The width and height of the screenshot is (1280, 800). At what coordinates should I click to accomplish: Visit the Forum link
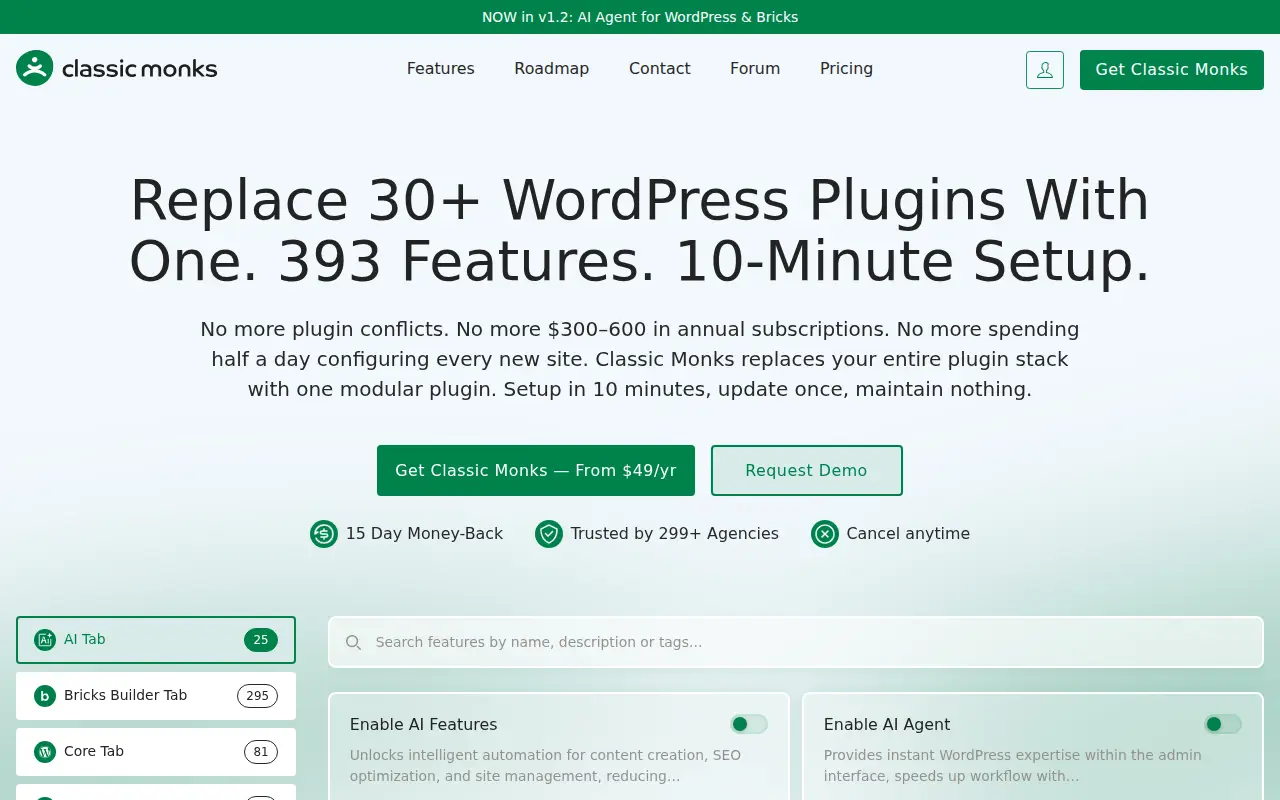[x=755, y=68]
